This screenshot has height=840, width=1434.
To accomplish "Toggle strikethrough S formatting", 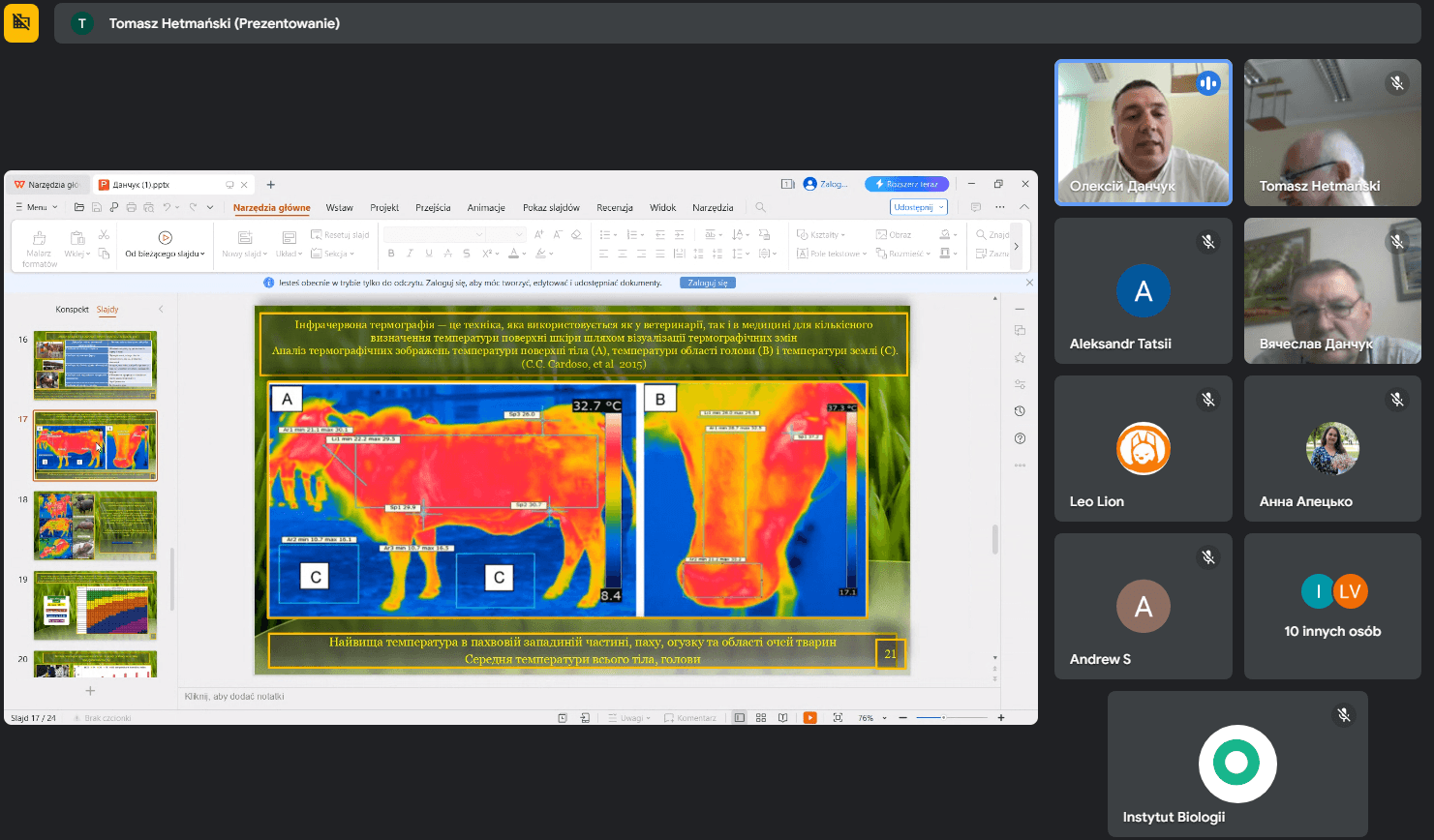I will coord(466,254).
